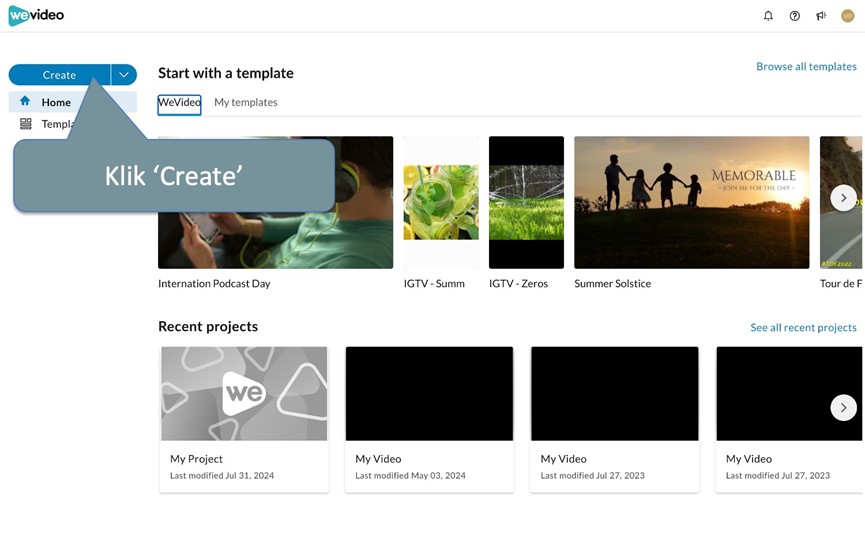Click the Last modified Jul 31, 2024 text
The height and width of the screenshot is (545, 865).
tap(222, 475)
